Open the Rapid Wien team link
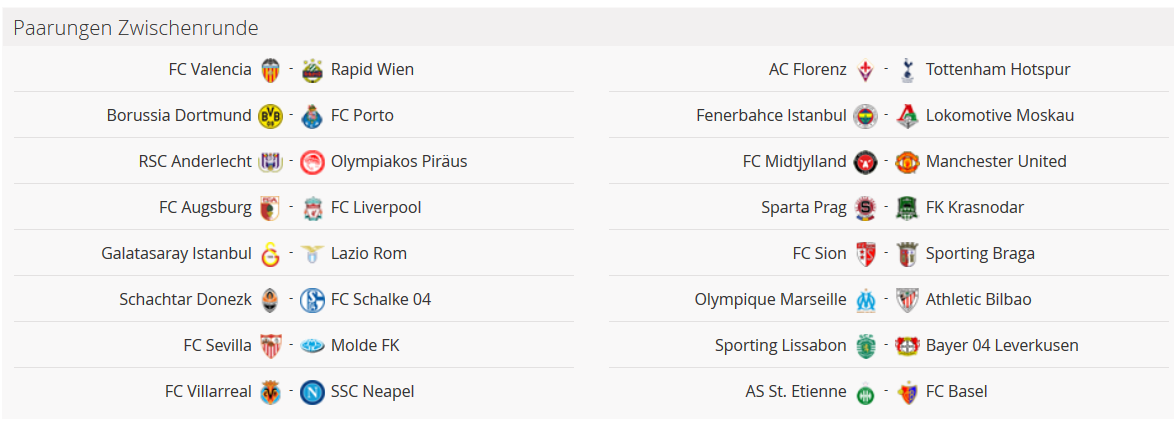This screenshot has width=1174, height=424. 372,70
